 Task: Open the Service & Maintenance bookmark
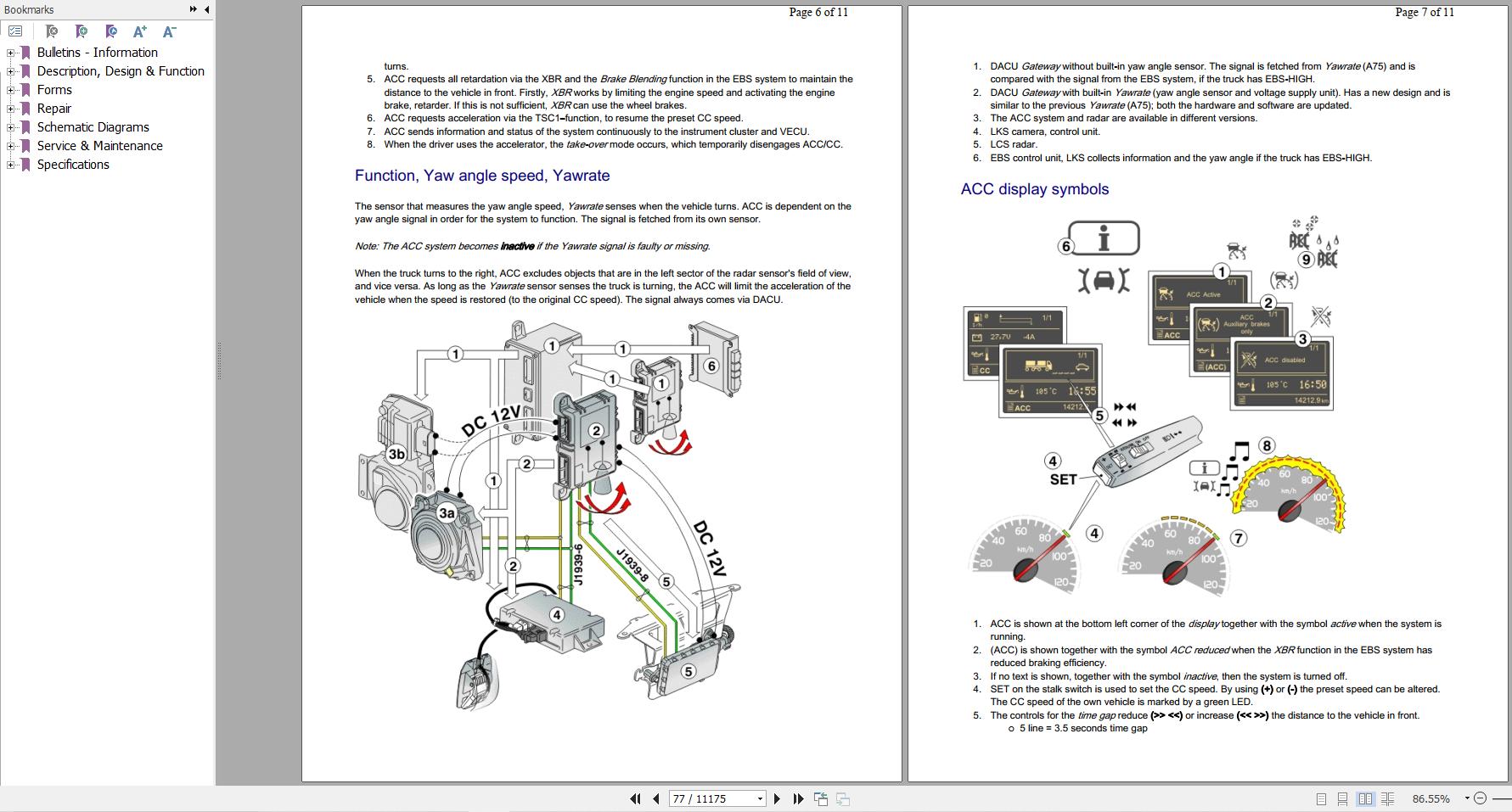[99, 145]
